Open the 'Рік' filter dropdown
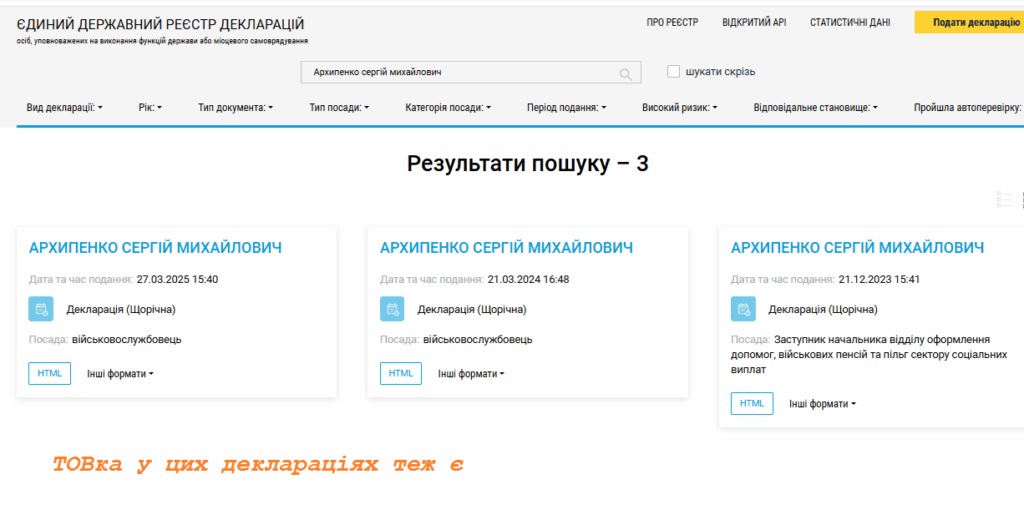The height and width of the screenshot is (515, 1024). click(x=150, y=107)
